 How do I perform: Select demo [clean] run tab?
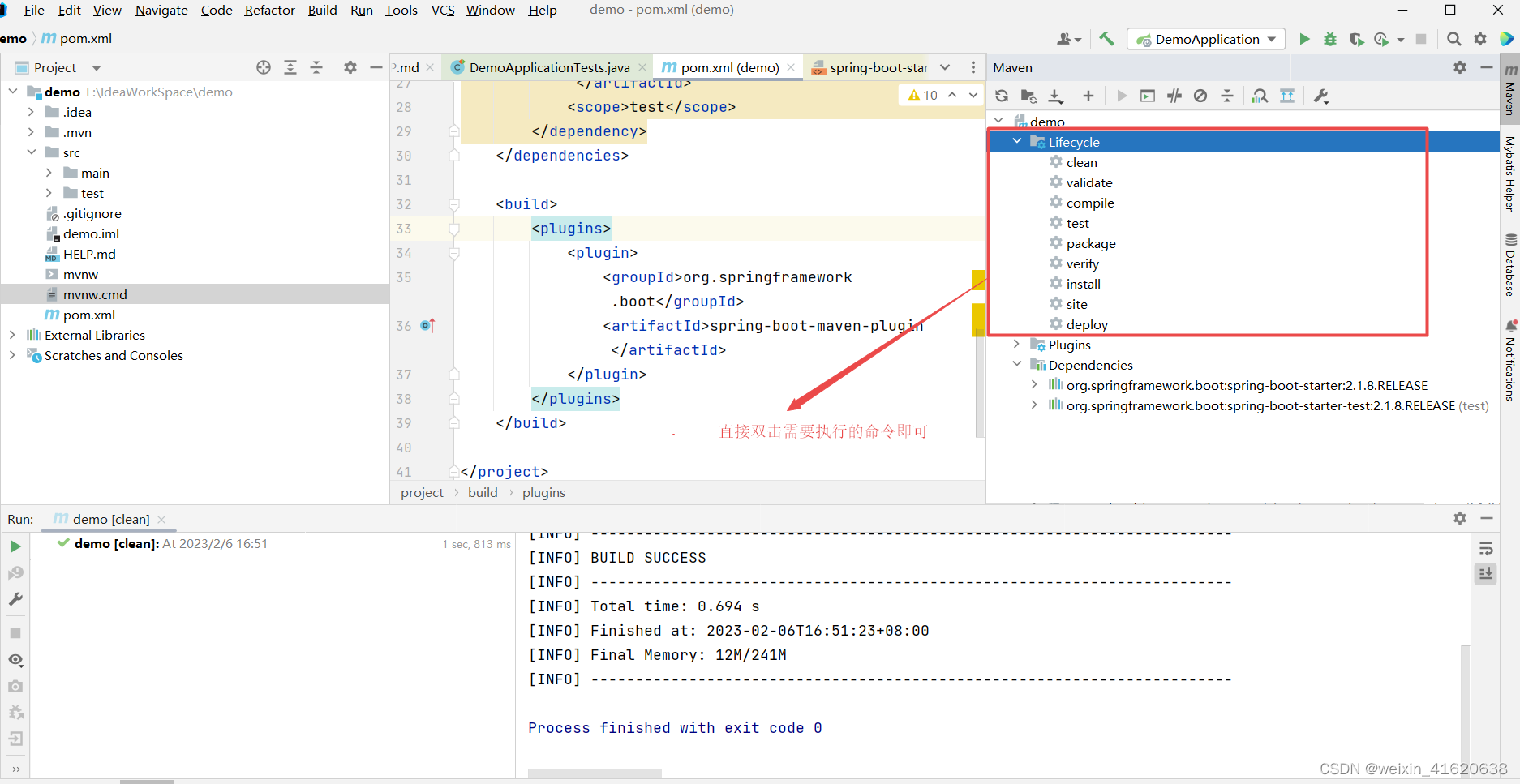[x=110, y=519]
